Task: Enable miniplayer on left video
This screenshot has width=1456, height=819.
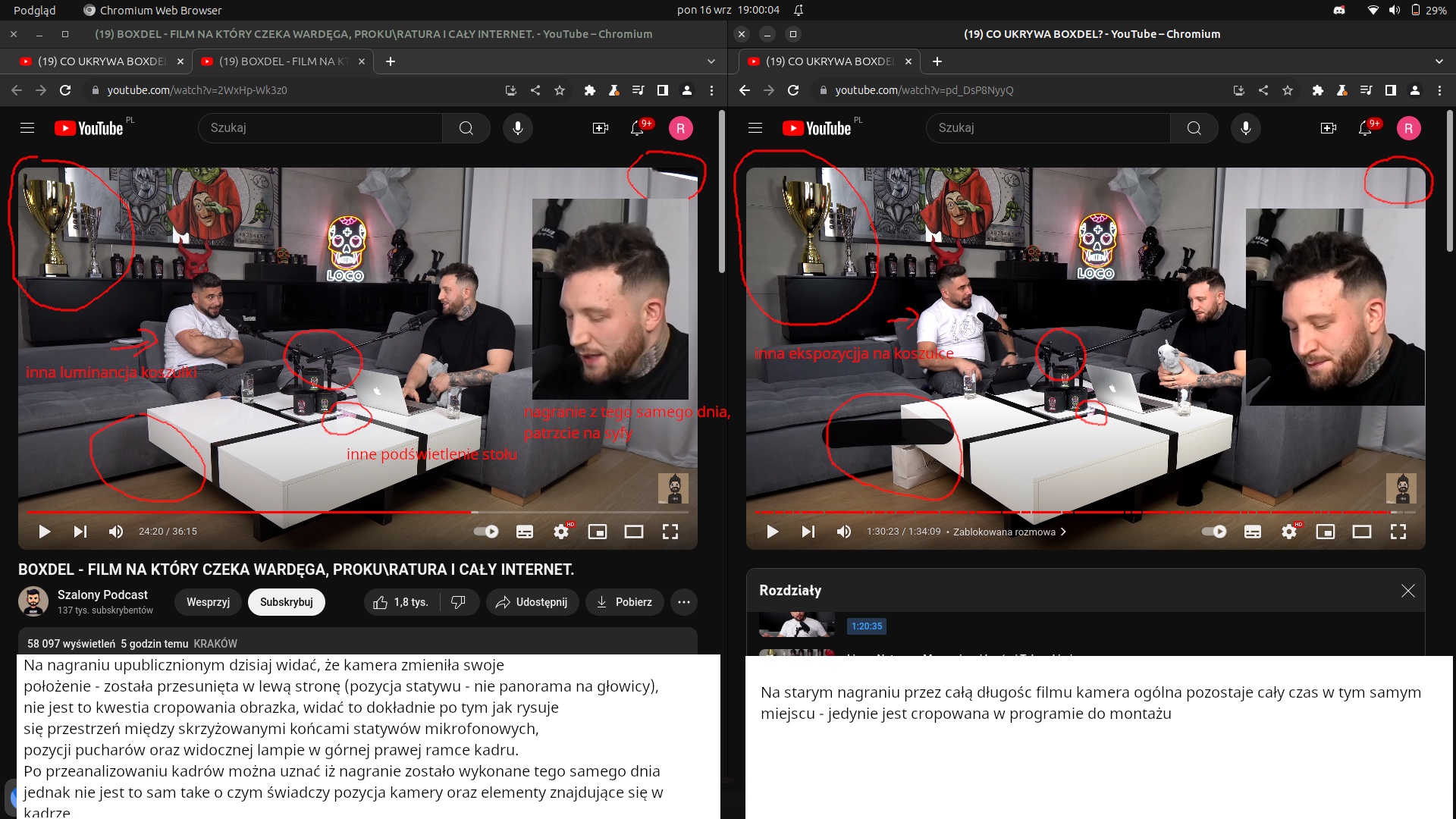Action: click(x=598, y=532)
